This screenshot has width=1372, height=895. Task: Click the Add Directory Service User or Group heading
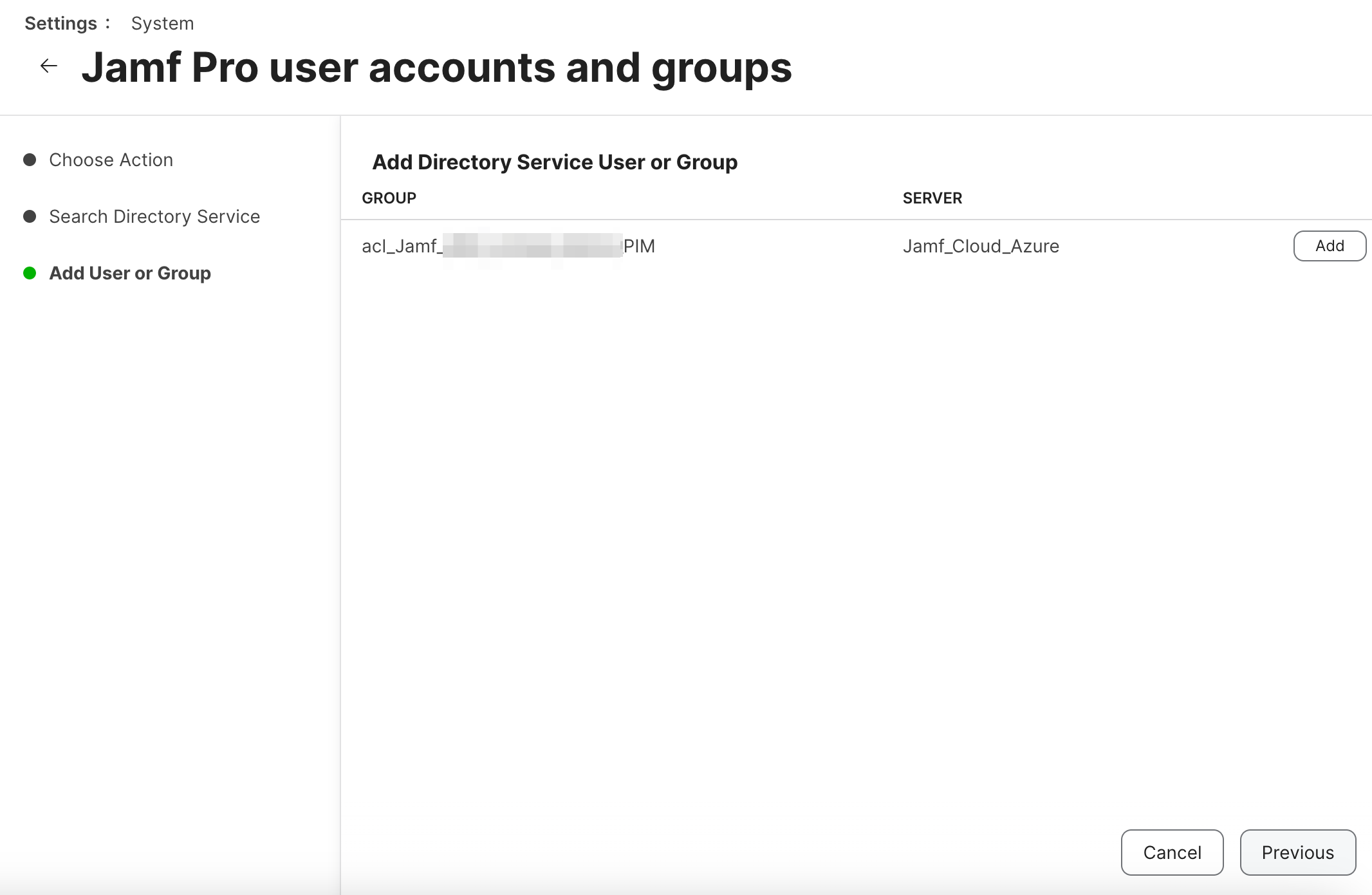tap(555, 162)
